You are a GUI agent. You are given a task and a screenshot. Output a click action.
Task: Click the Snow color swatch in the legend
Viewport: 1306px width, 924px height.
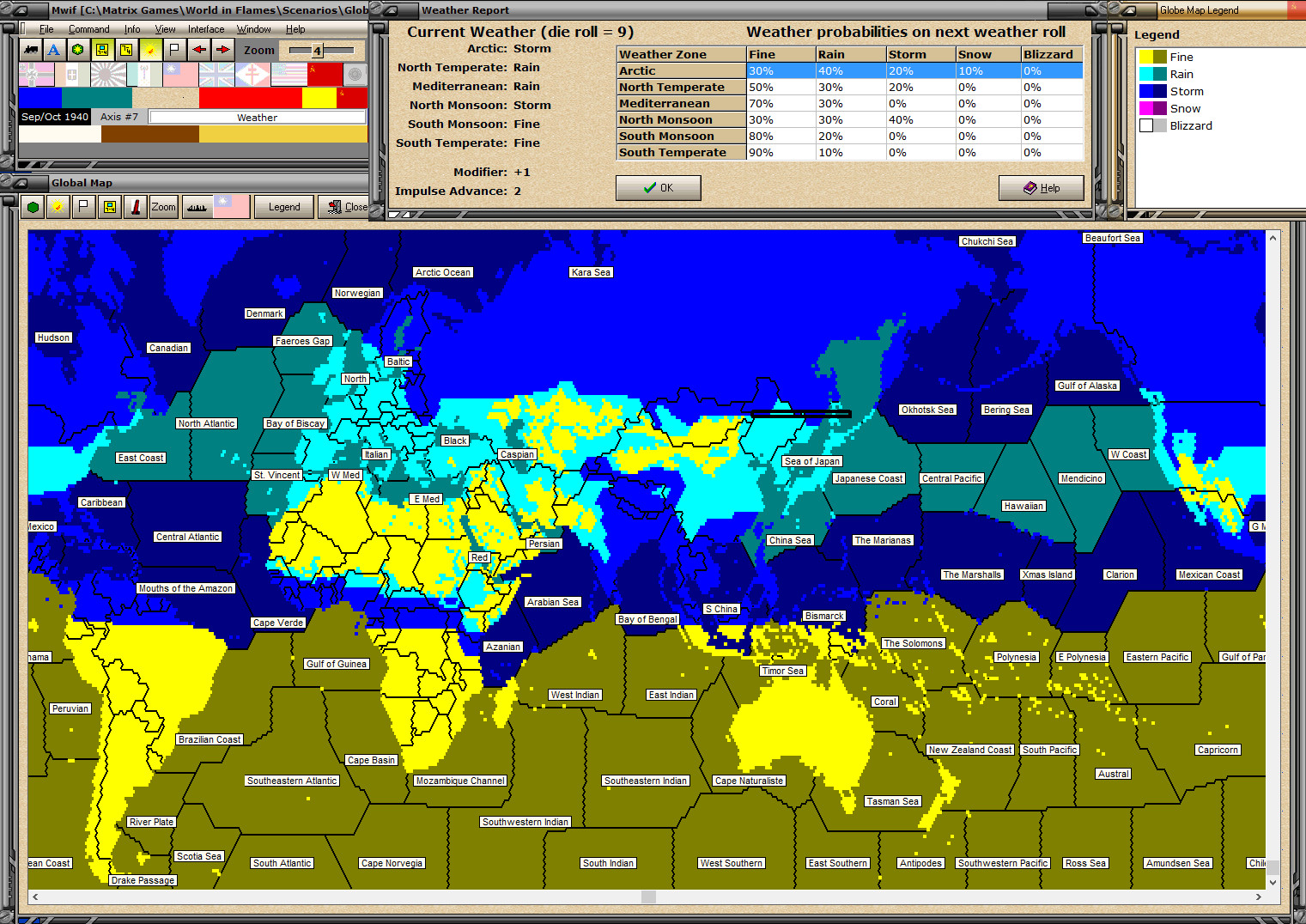(1152, 108)
